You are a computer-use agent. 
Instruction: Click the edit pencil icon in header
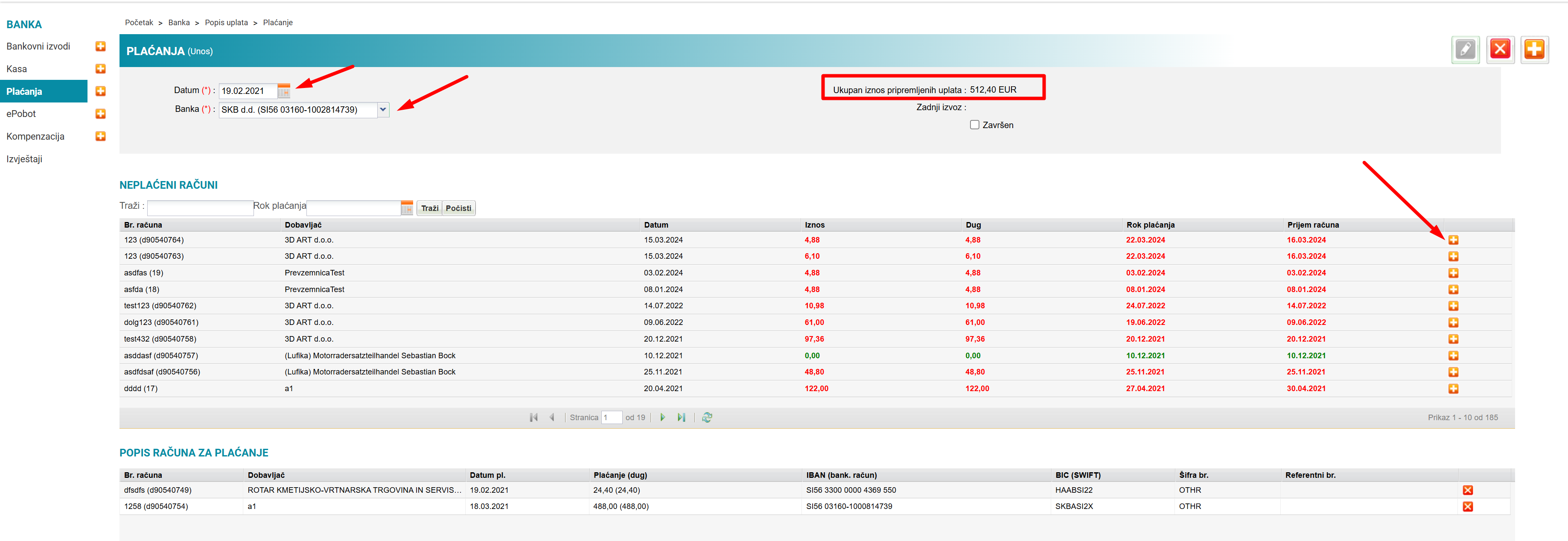tap(1465, 50)
